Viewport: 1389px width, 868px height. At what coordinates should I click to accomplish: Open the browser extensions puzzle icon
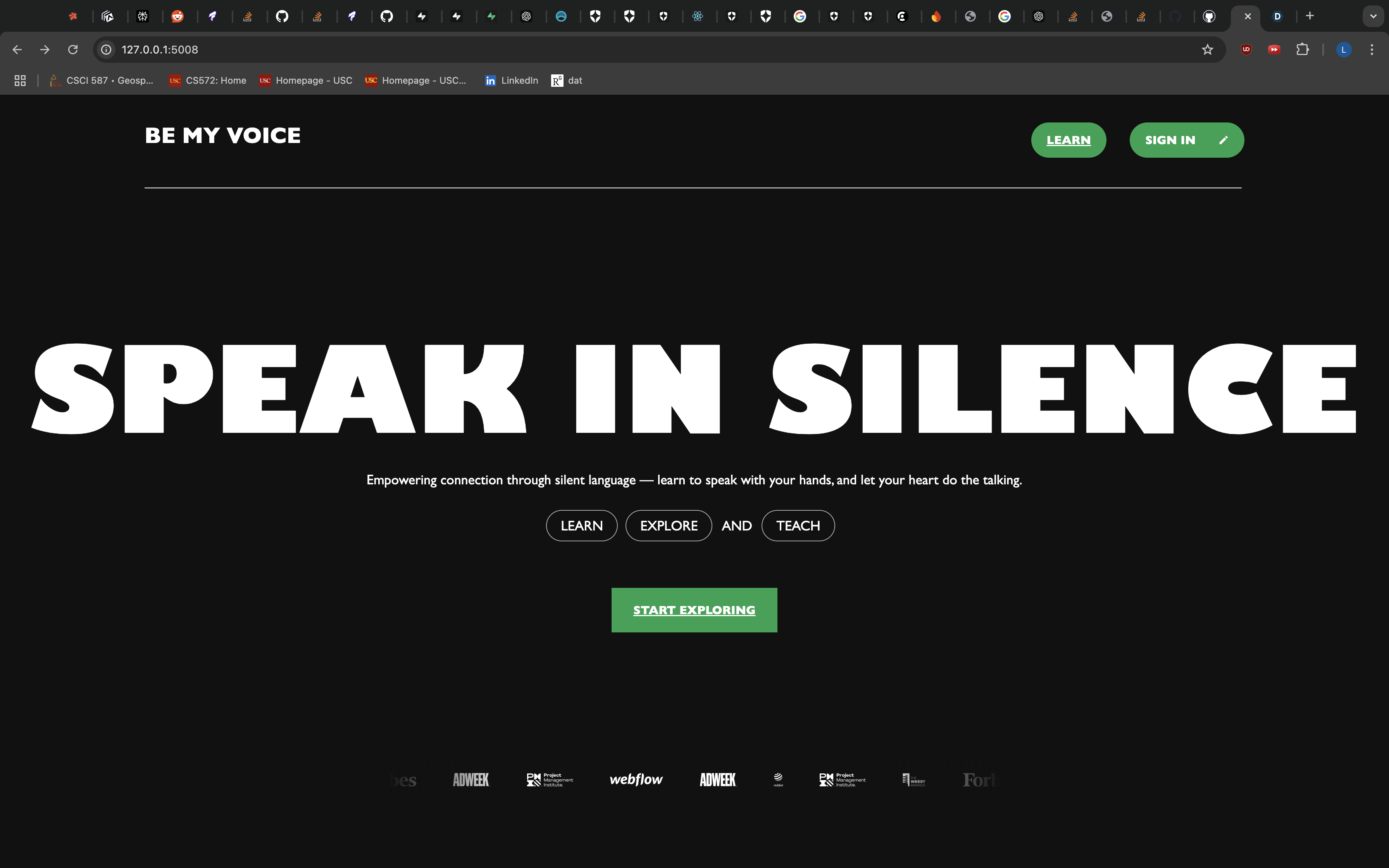click(1302, 50)
